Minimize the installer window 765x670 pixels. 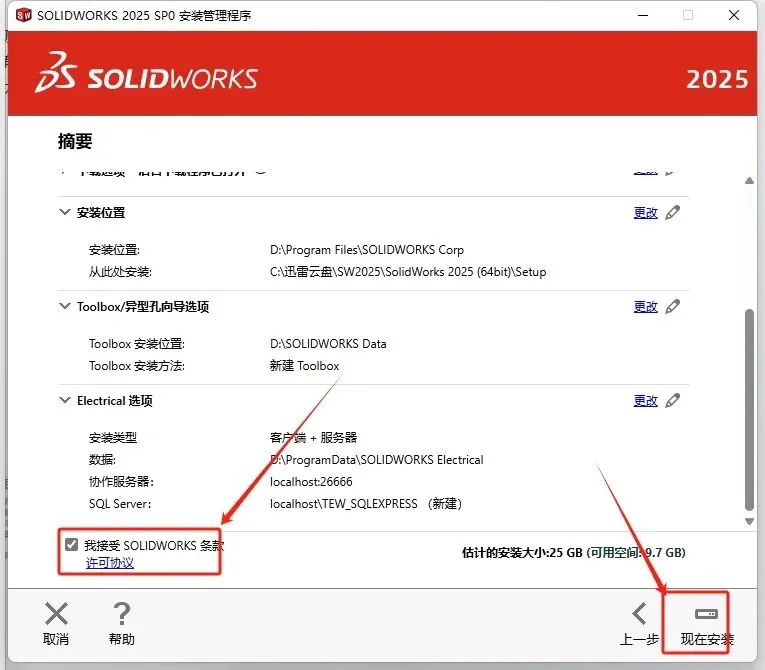click(643, 16)
